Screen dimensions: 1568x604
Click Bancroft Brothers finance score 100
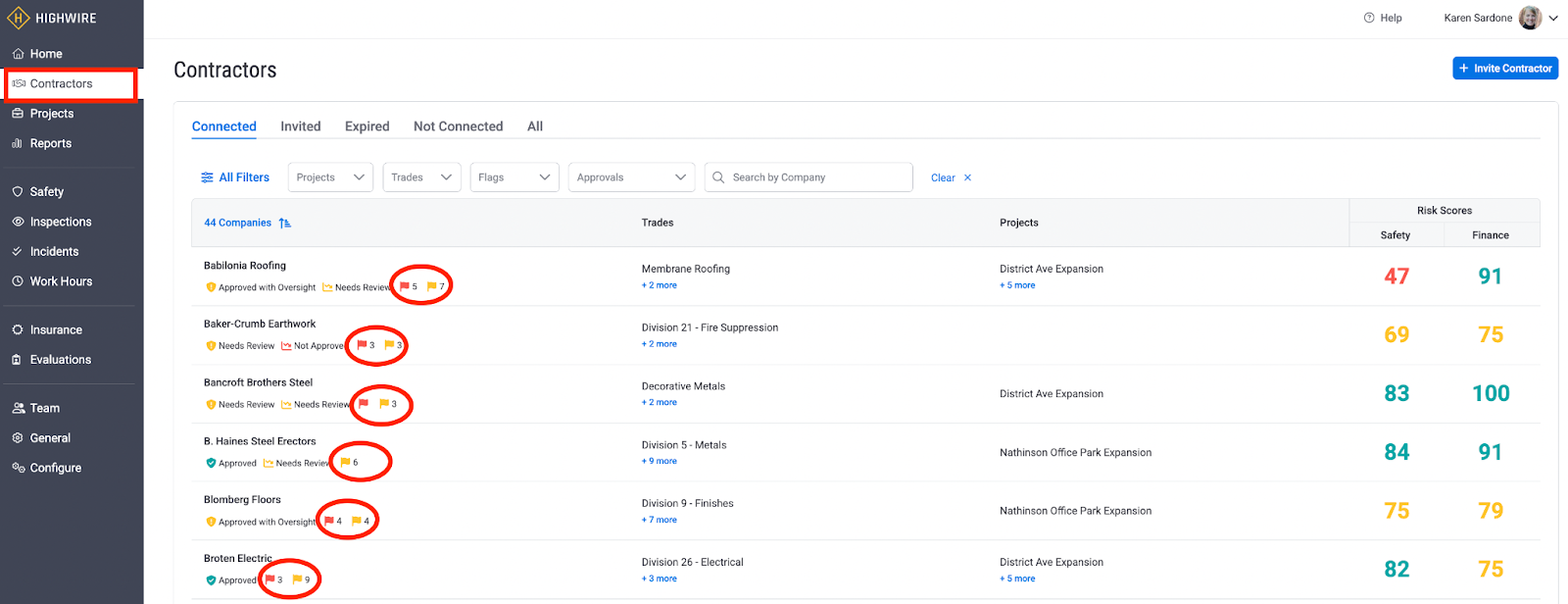point(1491,394)
